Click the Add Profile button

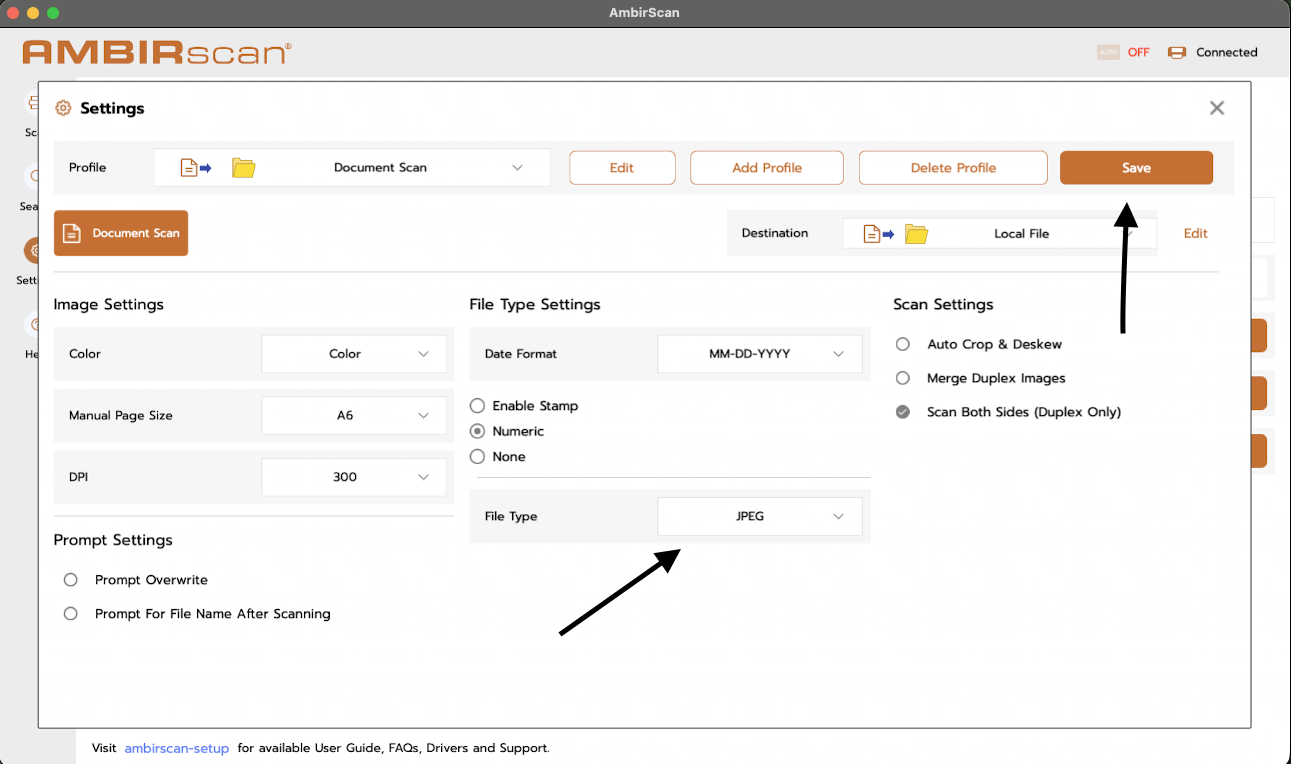coord(767,168)
